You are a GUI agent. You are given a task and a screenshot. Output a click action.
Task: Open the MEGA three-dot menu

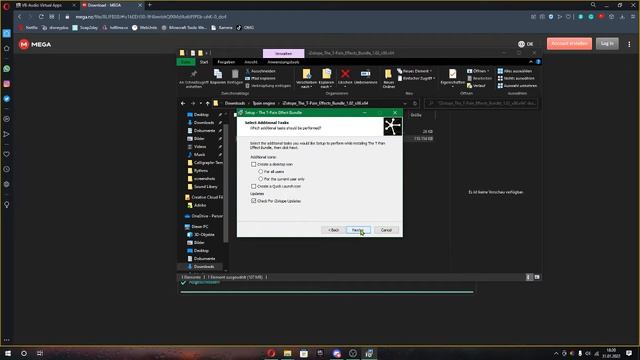click(629, 44)
